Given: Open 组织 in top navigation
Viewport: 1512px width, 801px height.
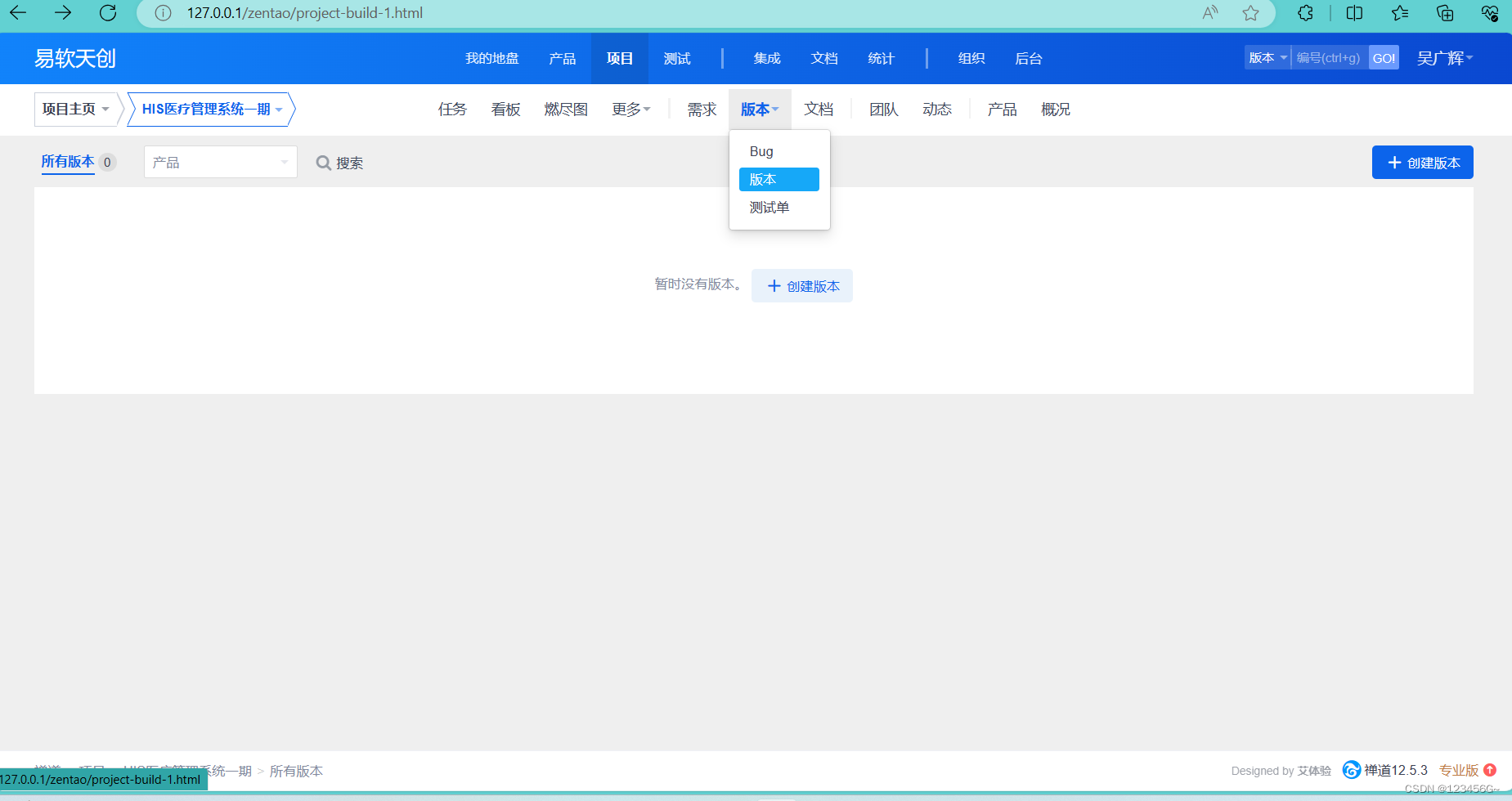Looking at the screenshot, I should [971, 59].
